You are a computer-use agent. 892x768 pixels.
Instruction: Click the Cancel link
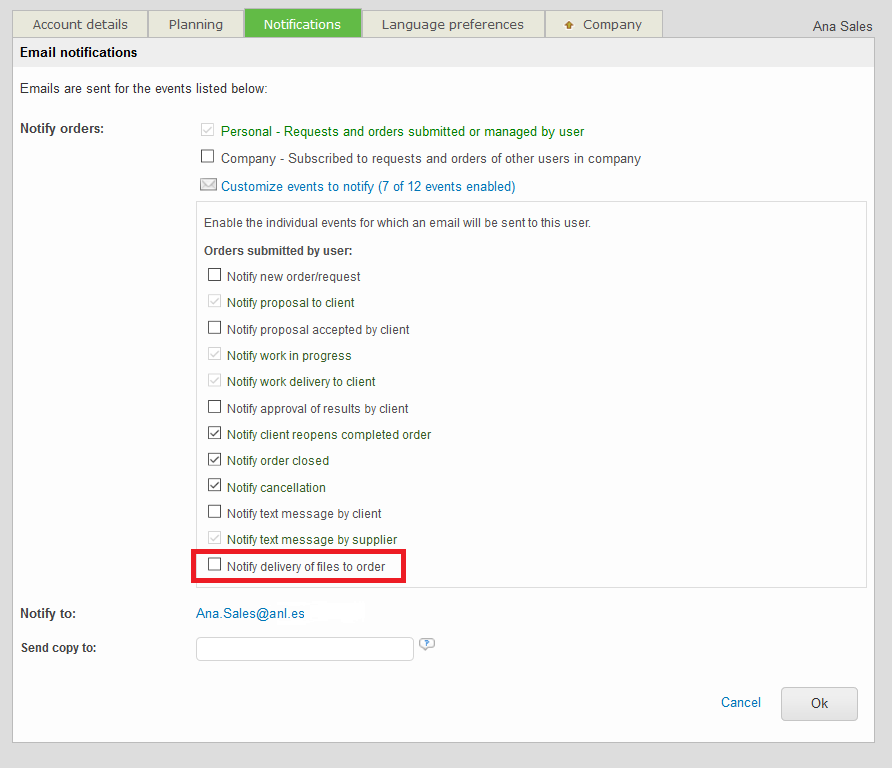pos(740,703)
